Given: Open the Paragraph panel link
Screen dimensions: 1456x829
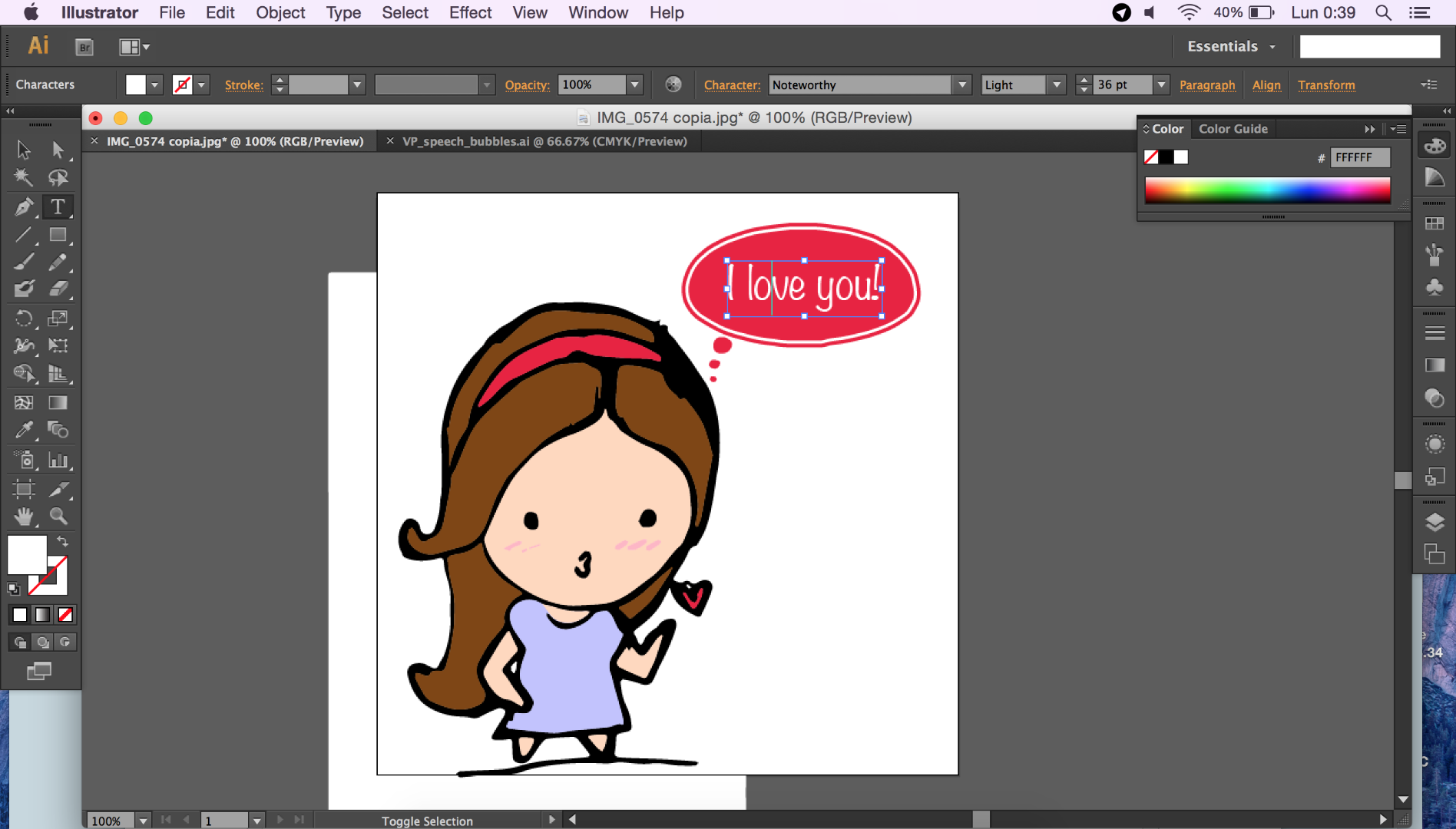Looking at the screenshot, I should point(1207,85).
